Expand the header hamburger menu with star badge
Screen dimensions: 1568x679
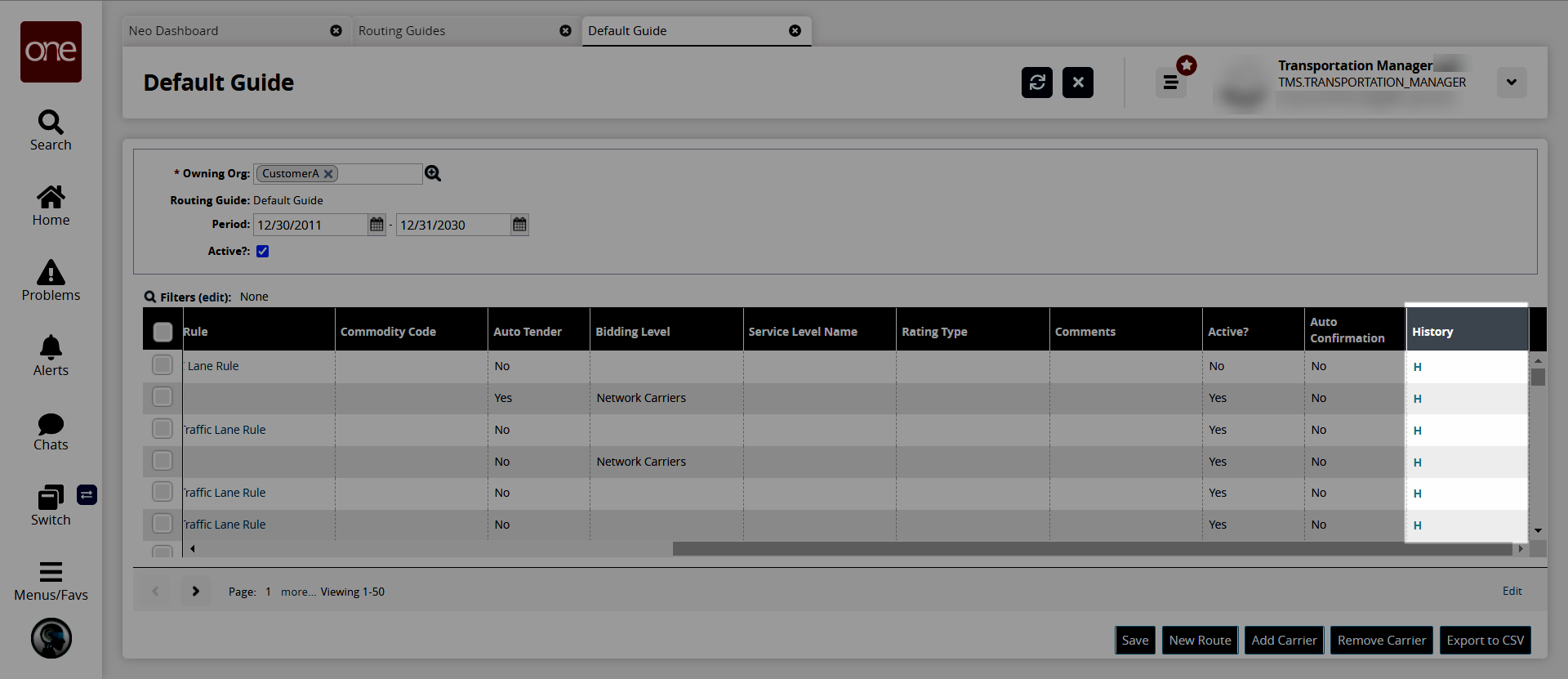click(x=1170, y=83)
